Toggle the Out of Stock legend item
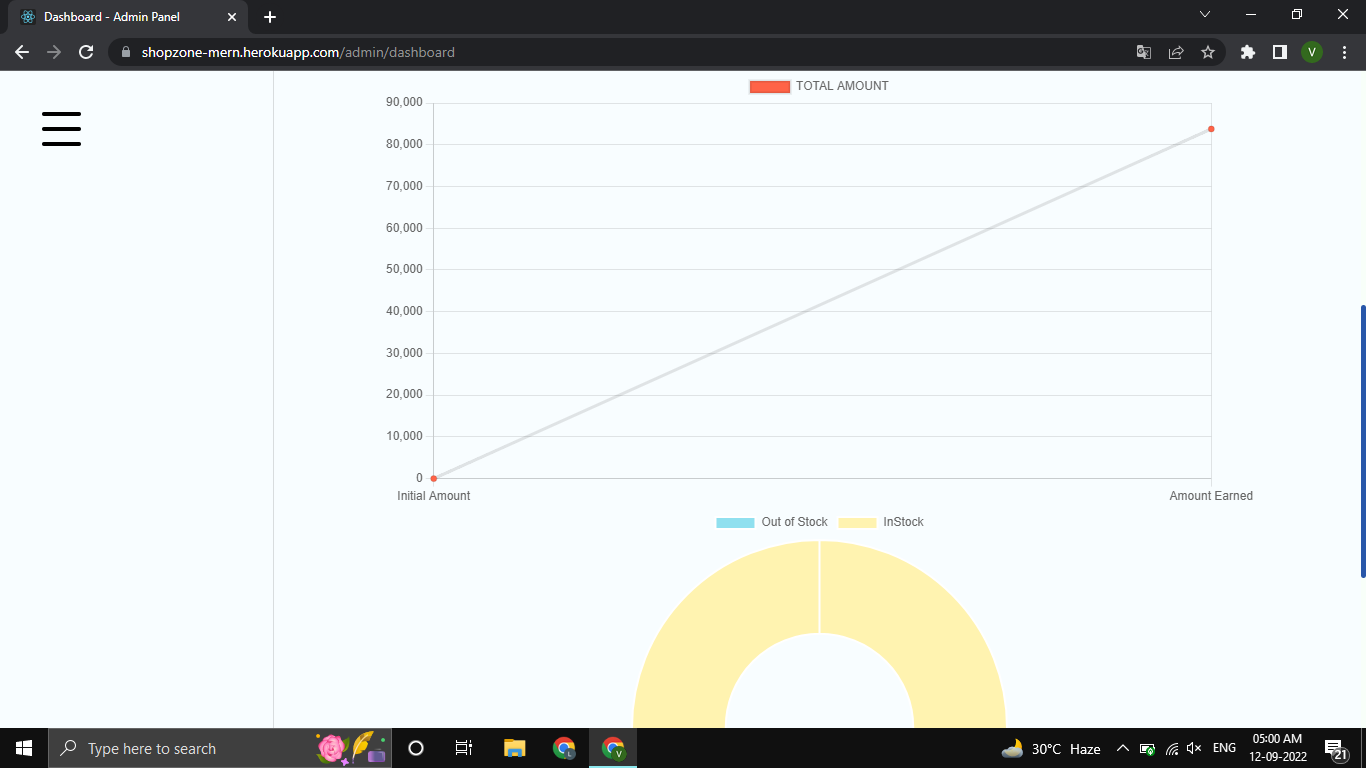 pos(772,522)
